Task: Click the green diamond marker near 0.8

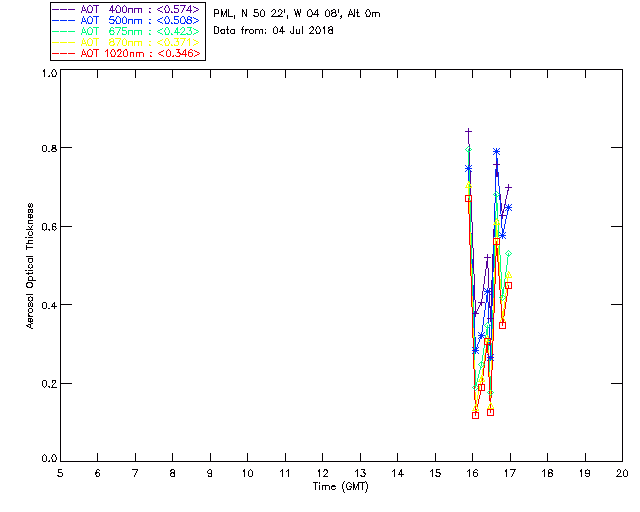Action: pyautogui.click(x=468, y=150)
